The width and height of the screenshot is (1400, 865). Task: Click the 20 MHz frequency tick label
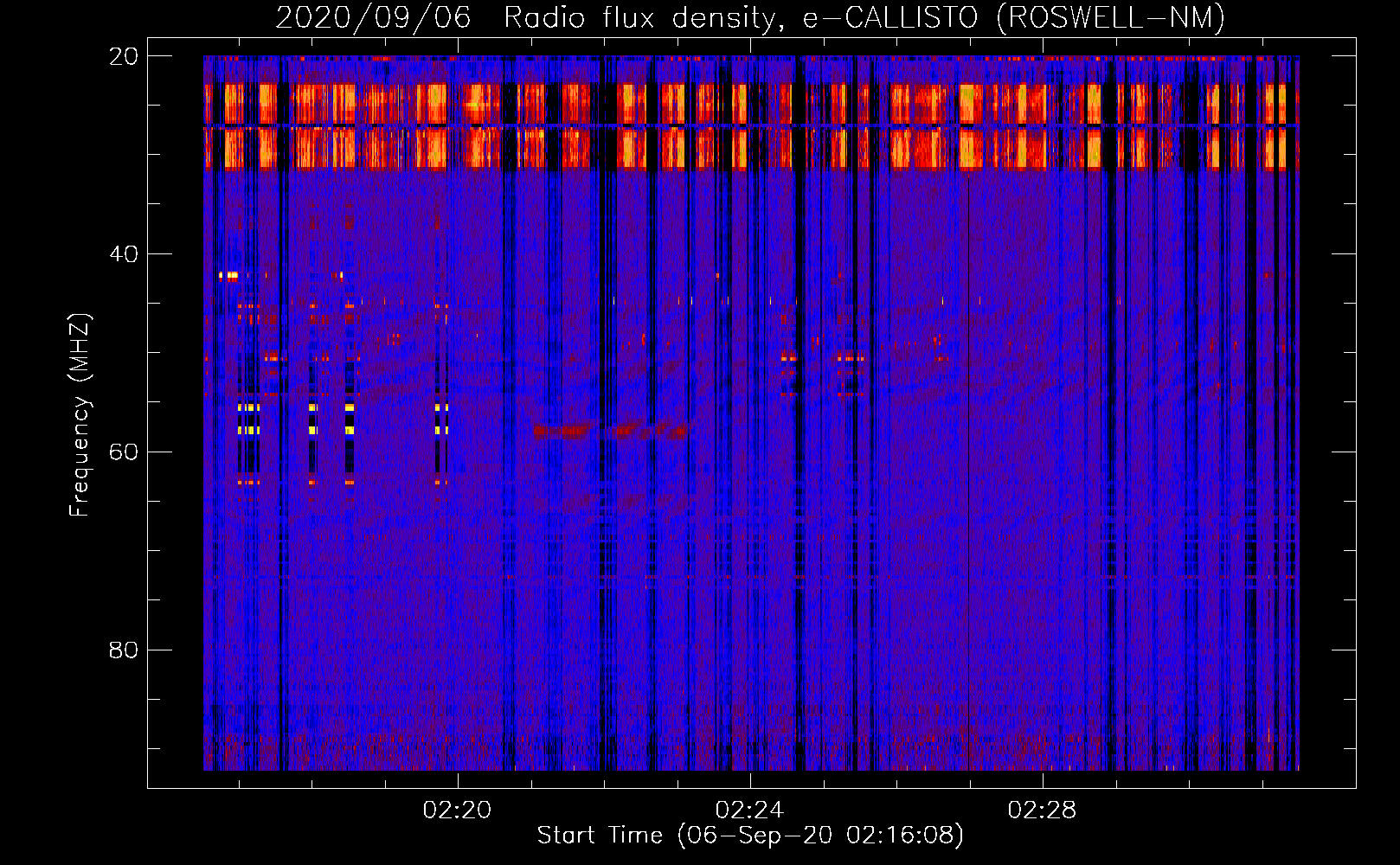[x=124, y=57]
